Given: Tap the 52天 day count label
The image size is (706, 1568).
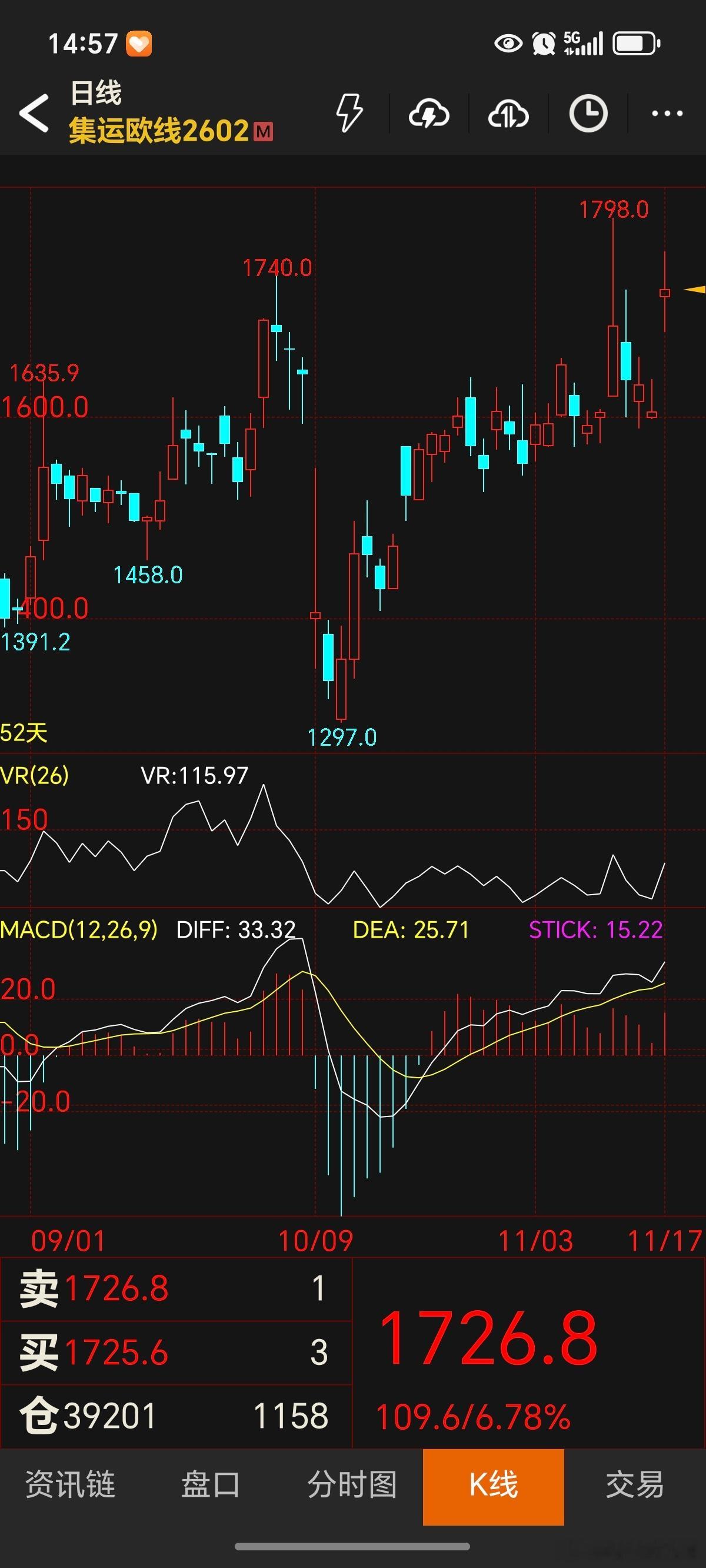Looking at the screenshot, I should click(24, 733).
